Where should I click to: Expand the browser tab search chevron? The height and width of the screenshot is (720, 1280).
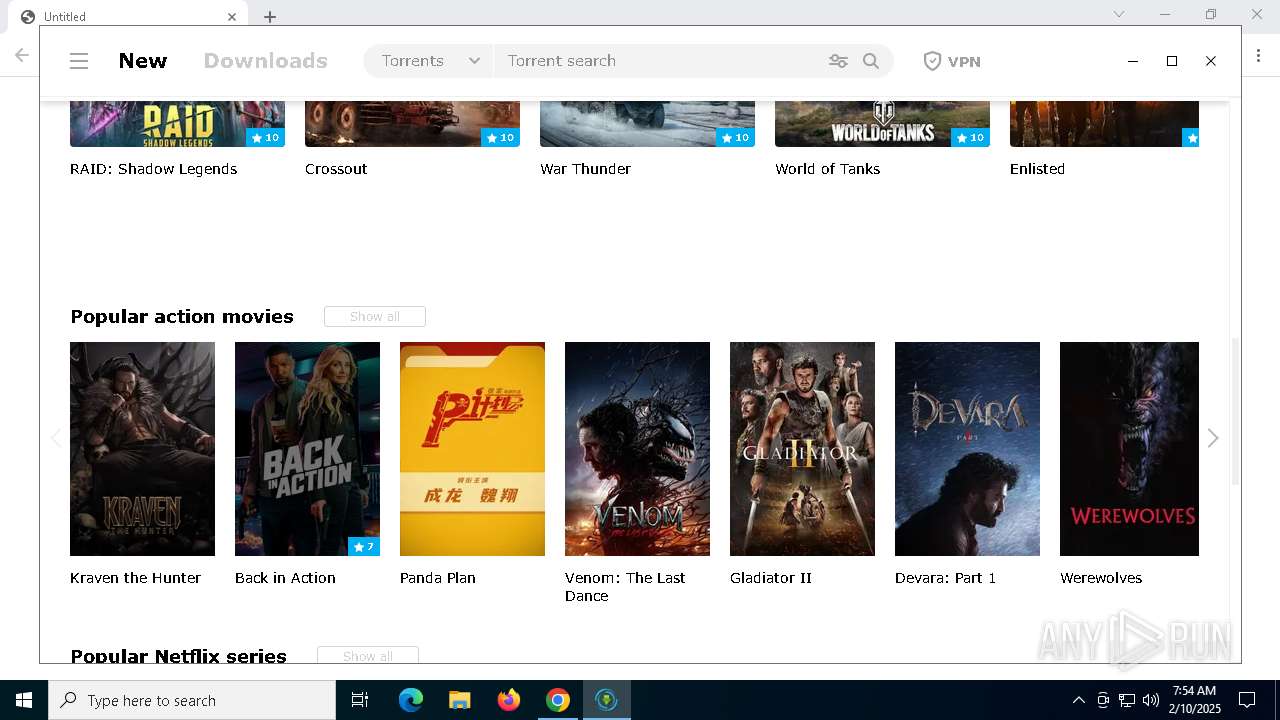(x=1119, y=14)
